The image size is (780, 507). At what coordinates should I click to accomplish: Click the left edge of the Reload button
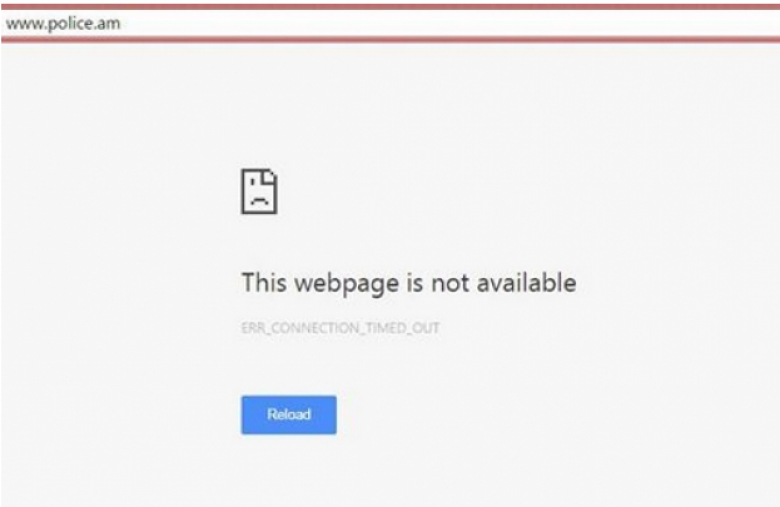pos(244,414)
